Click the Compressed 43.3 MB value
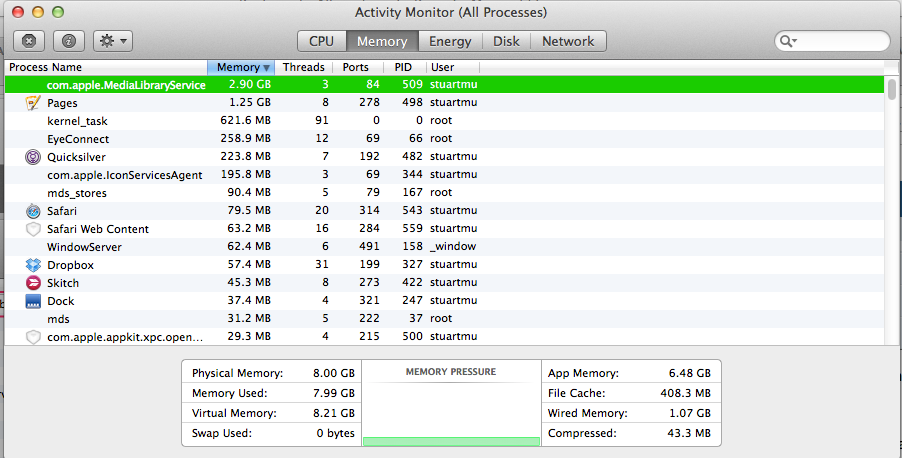Image resolution: width=902 pixels, height=458 pixels. pos(689,433)
